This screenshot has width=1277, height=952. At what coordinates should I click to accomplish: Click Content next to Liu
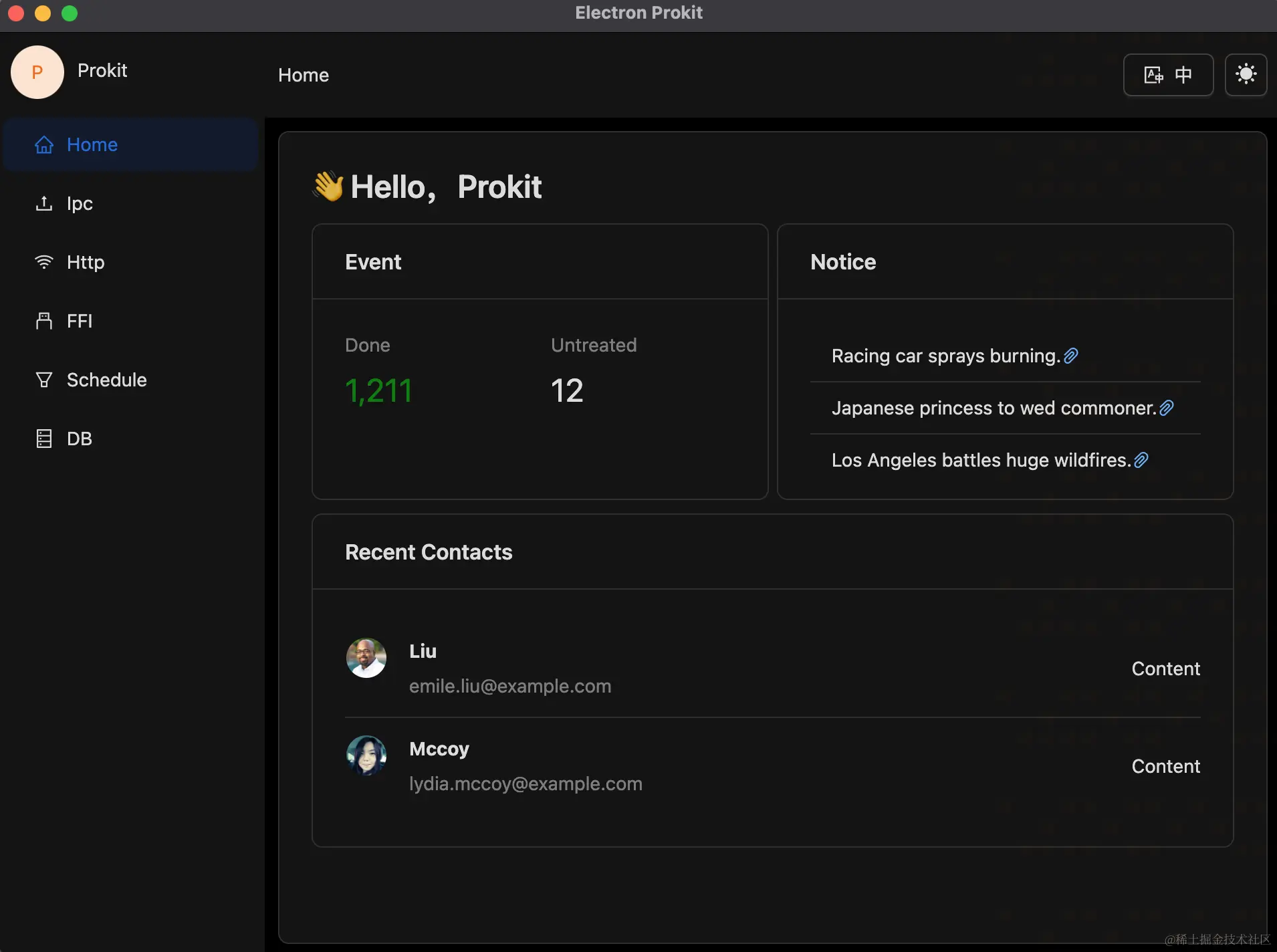click(x=1165, y=668)
